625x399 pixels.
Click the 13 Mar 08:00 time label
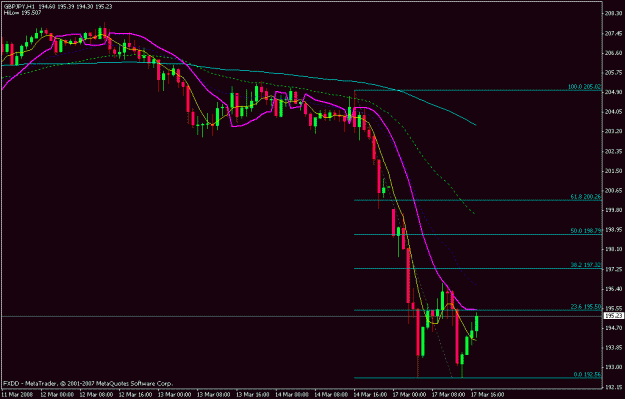point(213,395)
